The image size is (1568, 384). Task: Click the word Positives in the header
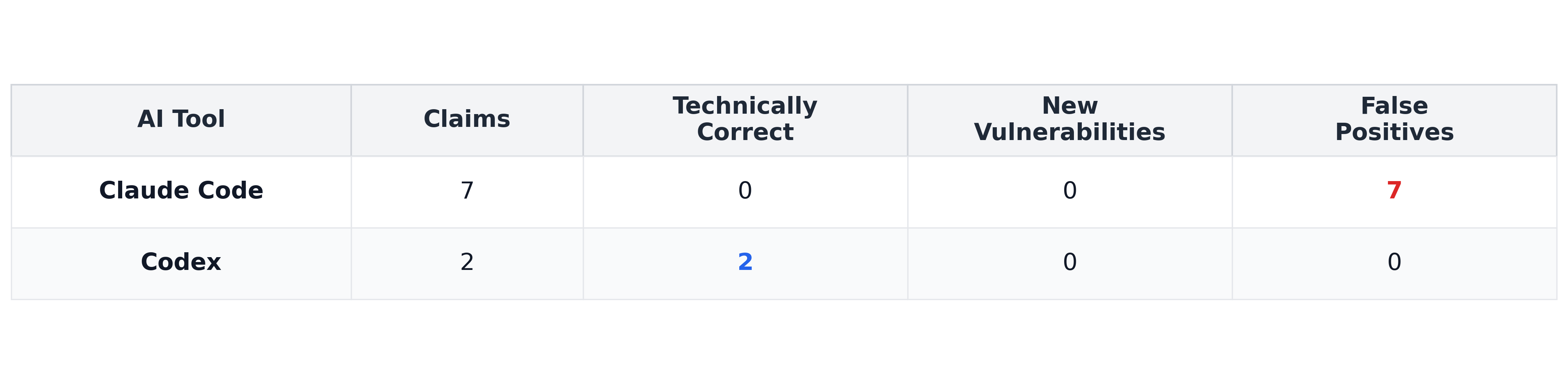pyautogui.click(x=1394, y=132)
